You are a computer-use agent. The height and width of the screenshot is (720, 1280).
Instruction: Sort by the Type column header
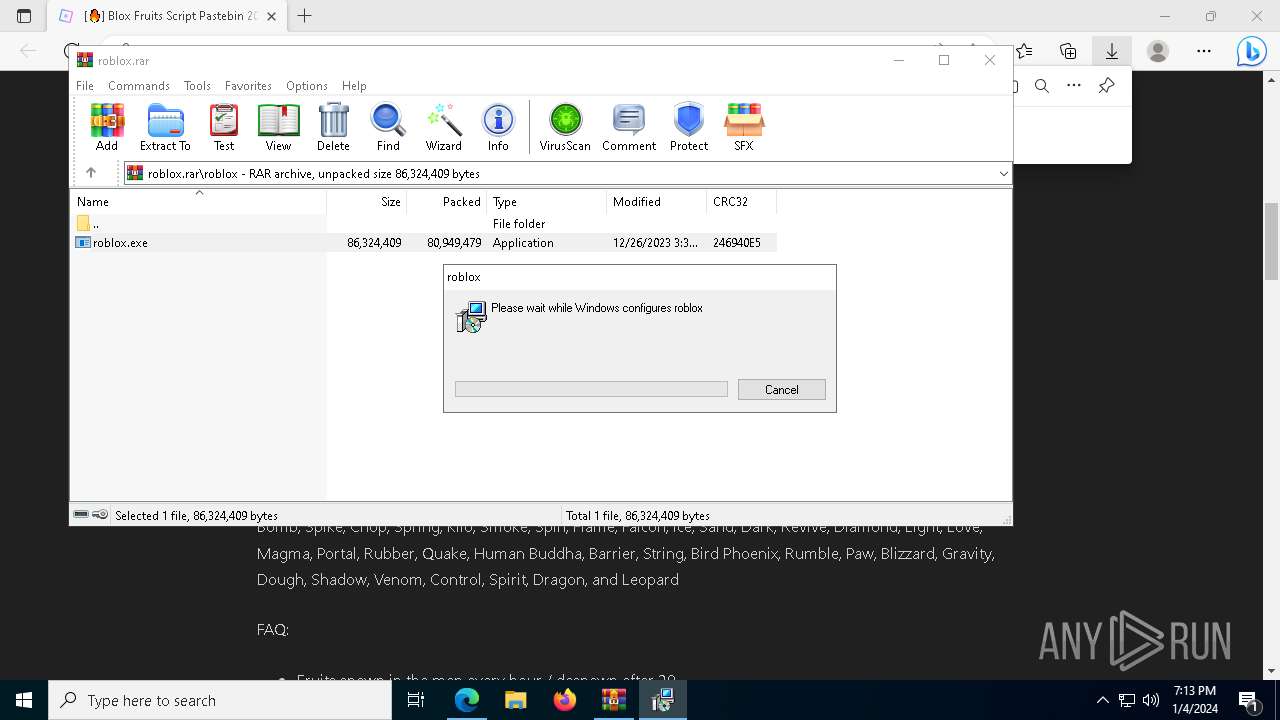(x=547, y=202)
